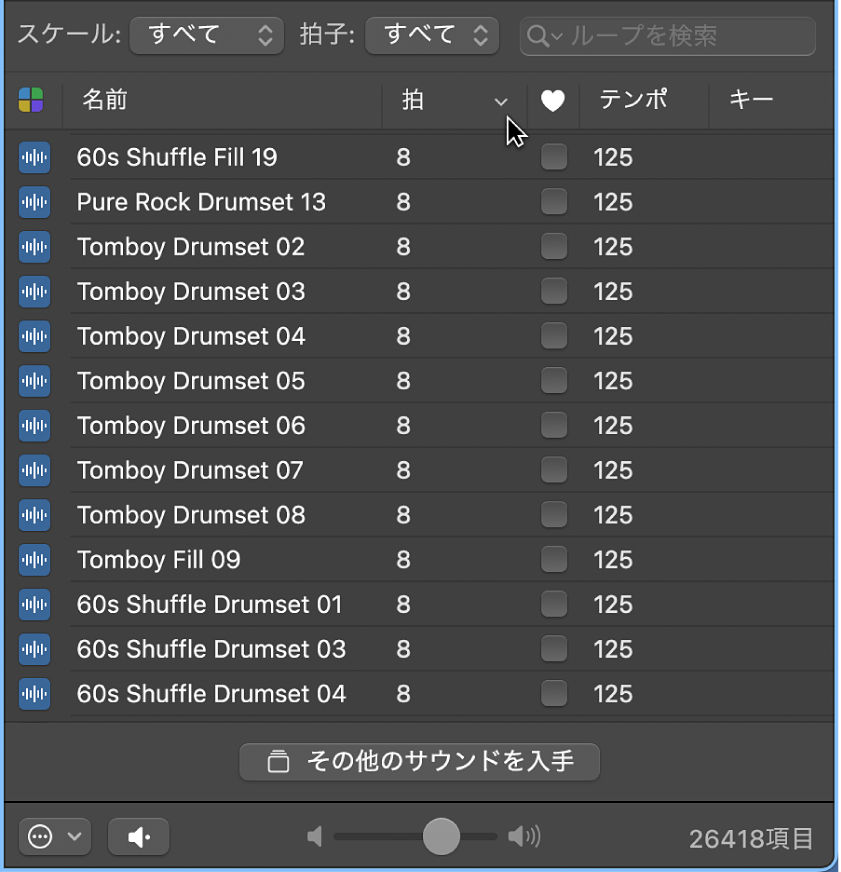Open the スケール dropdown
Image resolution: width=841 pixels, height=872 pixels.
(207, 35)
